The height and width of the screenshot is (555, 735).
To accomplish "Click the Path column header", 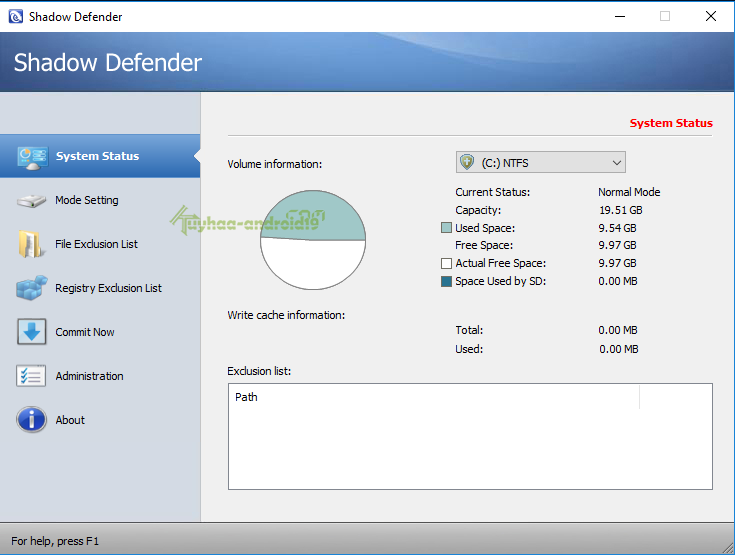I will [246, 397].
